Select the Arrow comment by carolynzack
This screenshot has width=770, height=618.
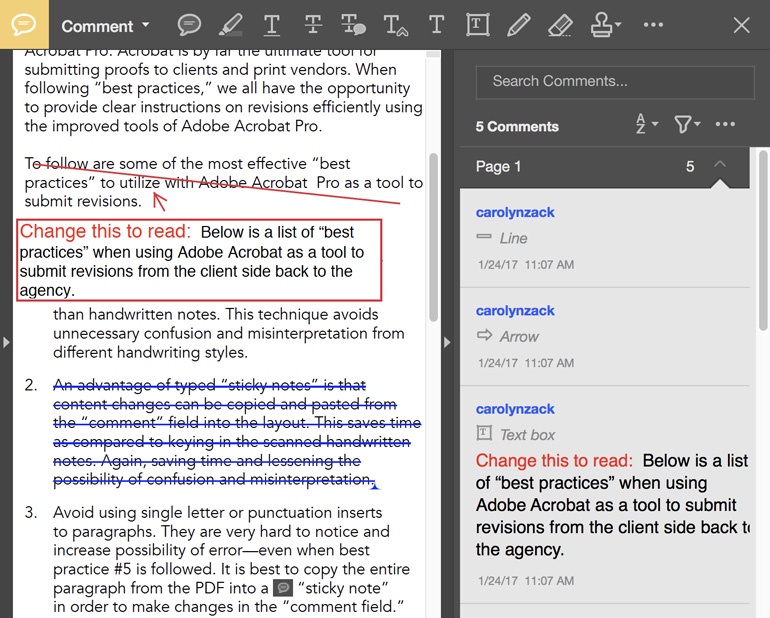click(605, 337)
